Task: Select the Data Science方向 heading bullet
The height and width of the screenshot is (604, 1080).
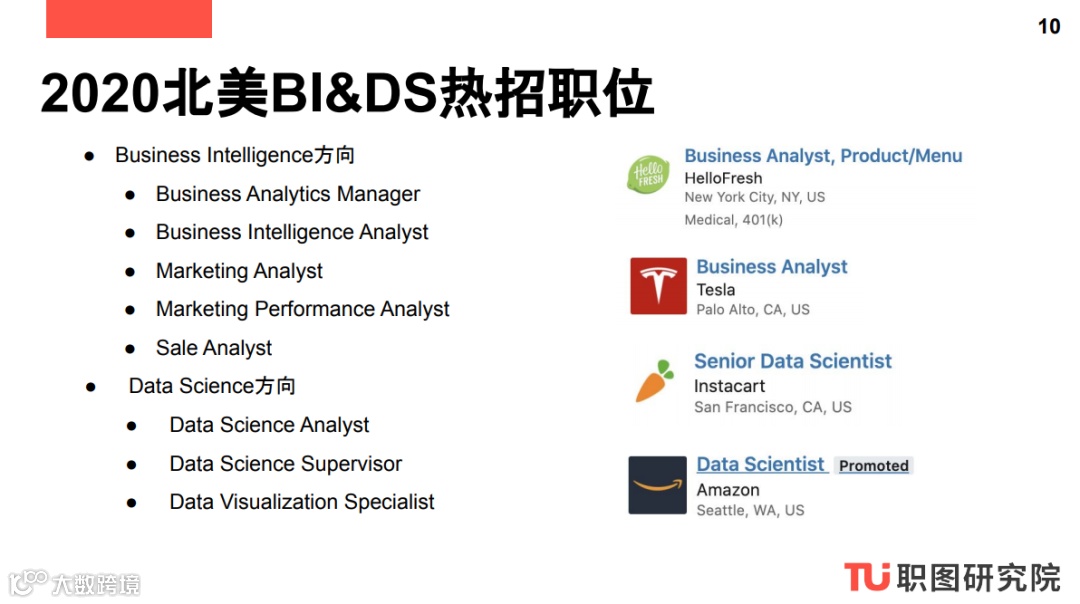Action: (x=212, y=386)
